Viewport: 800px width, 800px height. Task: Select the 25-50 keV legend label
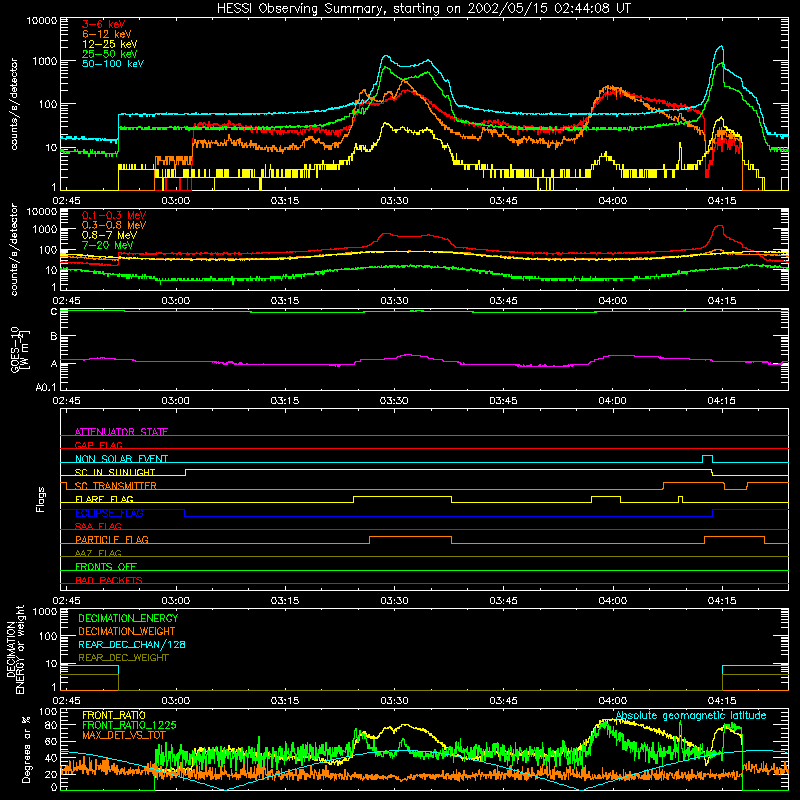(109, 54)
